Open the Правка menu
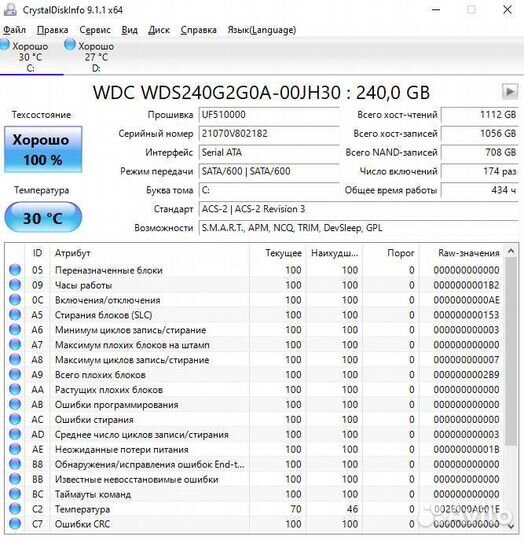The width and height of the screenshot is (524, 540). pos(52,30)
